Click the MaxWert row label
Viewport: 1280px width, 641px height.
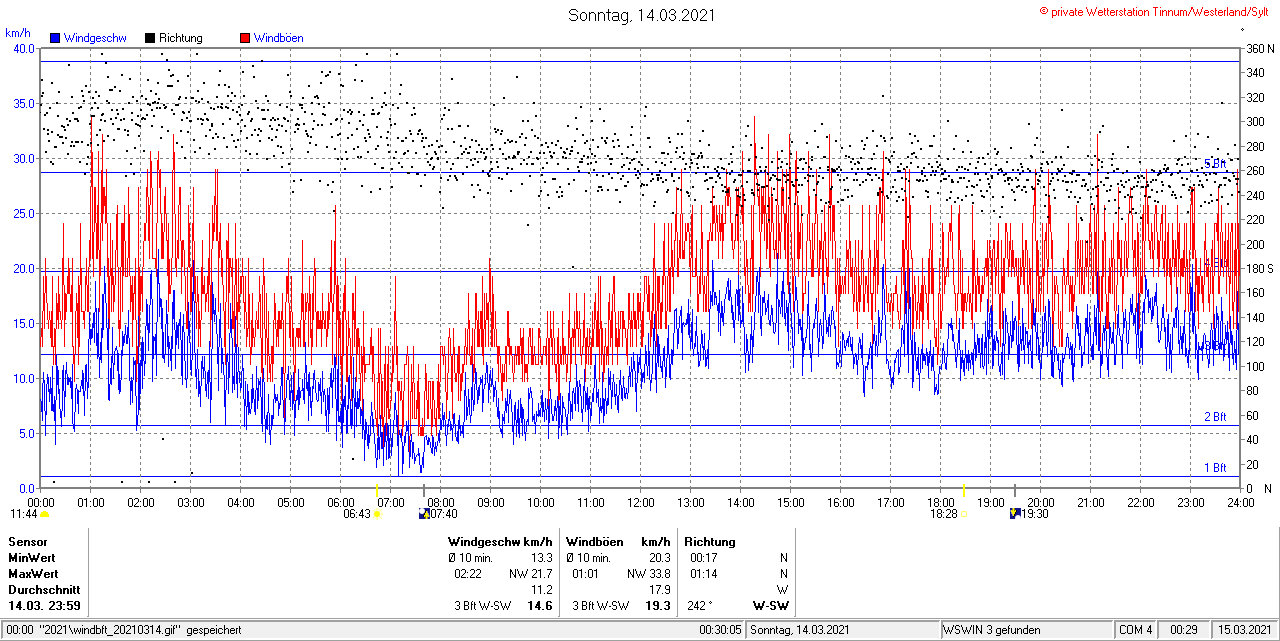(x=35, y=574)
